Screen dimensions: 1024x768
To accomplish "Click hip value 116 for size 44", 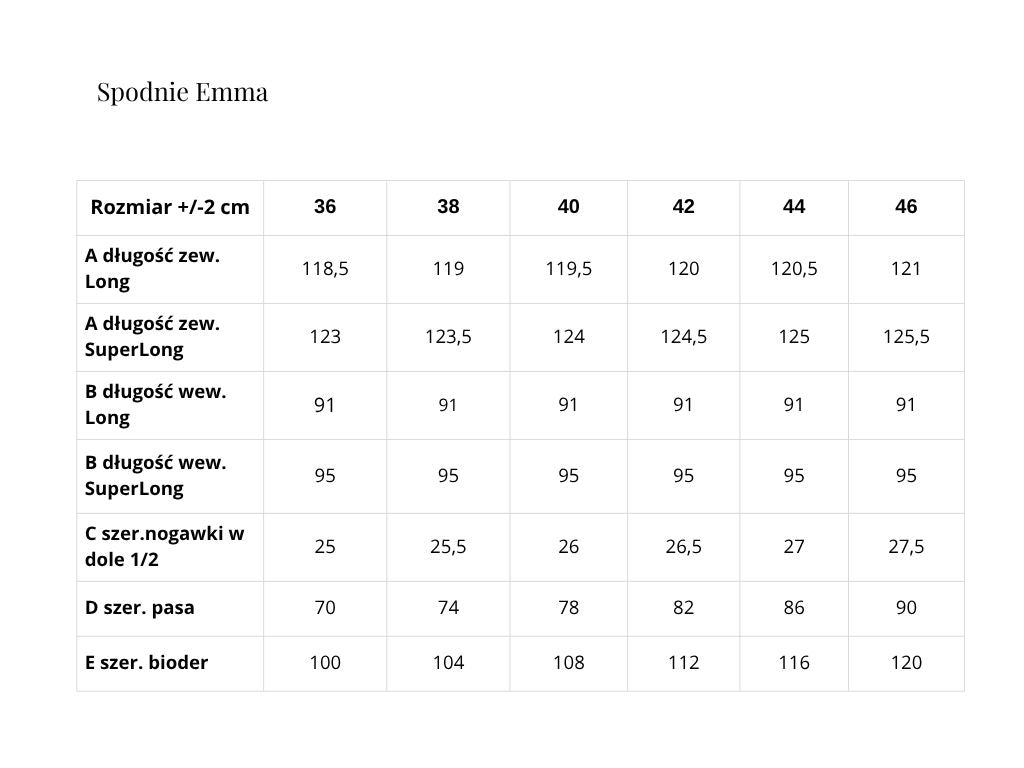I will (794, 662).
